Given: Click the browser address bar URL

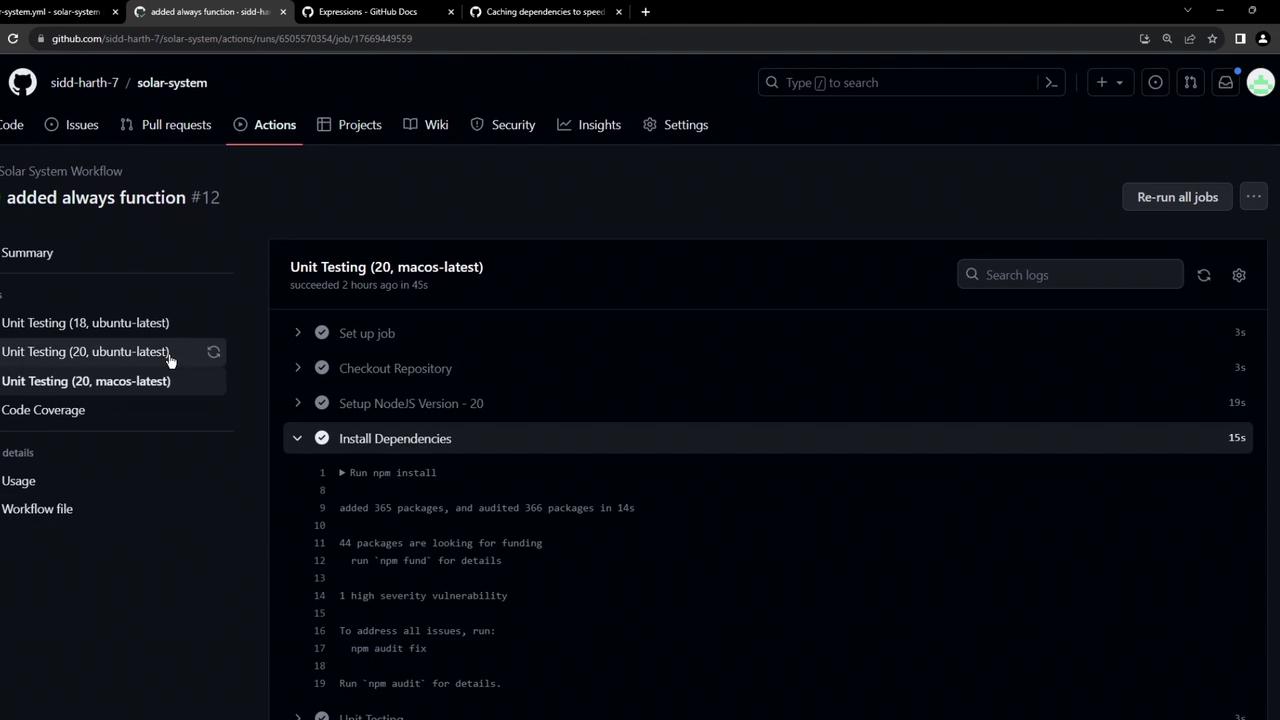Looking at the screenshot, I should (x=232, y=38).
